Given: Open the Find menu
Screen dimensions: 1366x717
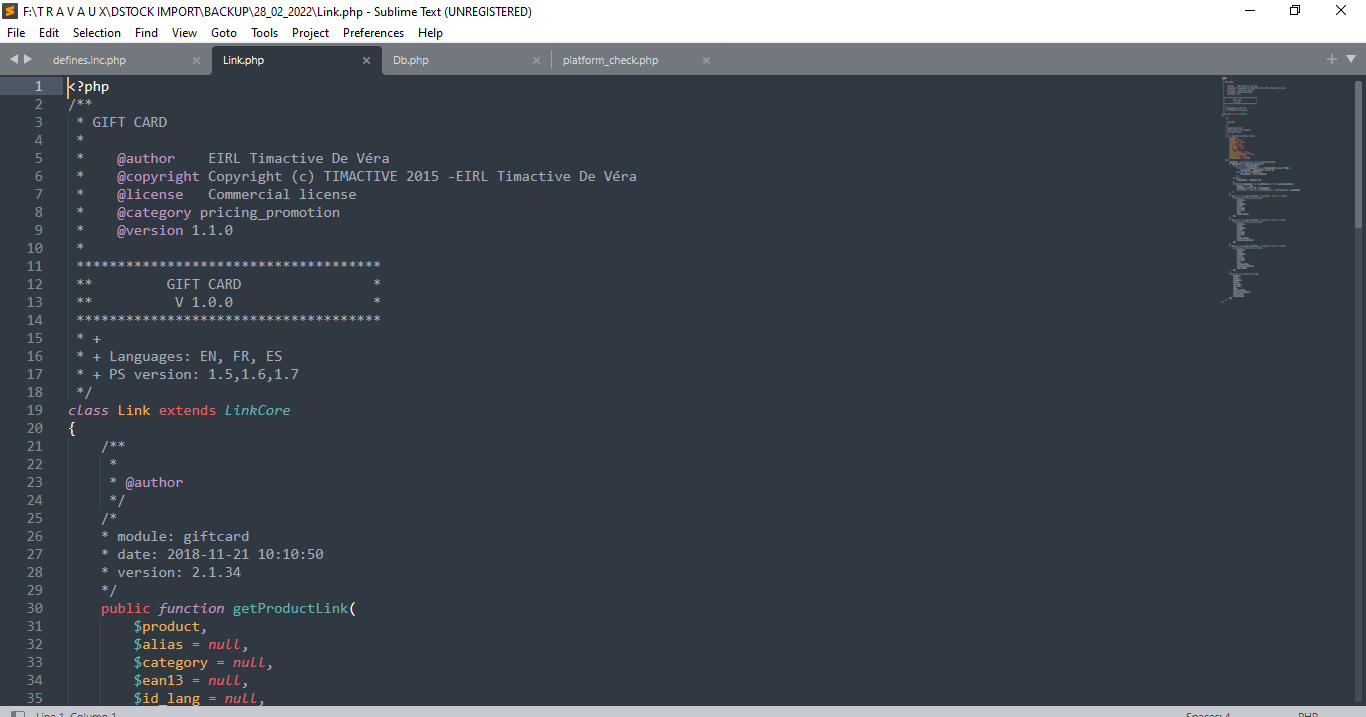Looking at the screenshot, I should pyautogui.click(x=146, y=33).
